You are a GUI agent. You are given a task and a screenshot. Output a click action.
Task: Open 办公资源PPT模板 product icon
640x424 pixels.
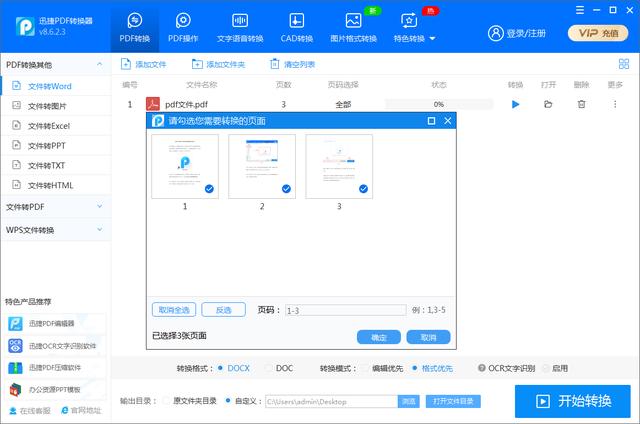[16, 390]
